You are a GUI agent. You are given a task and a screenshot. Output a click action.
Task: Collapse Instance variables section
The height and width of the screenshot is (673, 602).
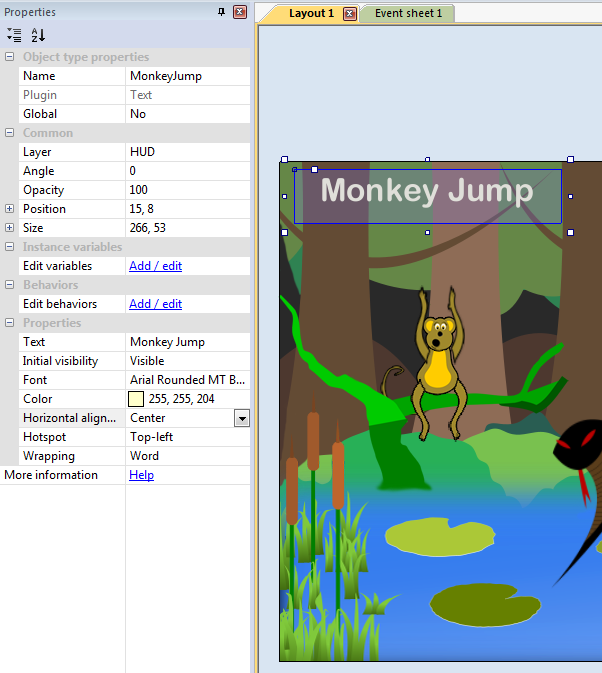click(x=9, y=247)
